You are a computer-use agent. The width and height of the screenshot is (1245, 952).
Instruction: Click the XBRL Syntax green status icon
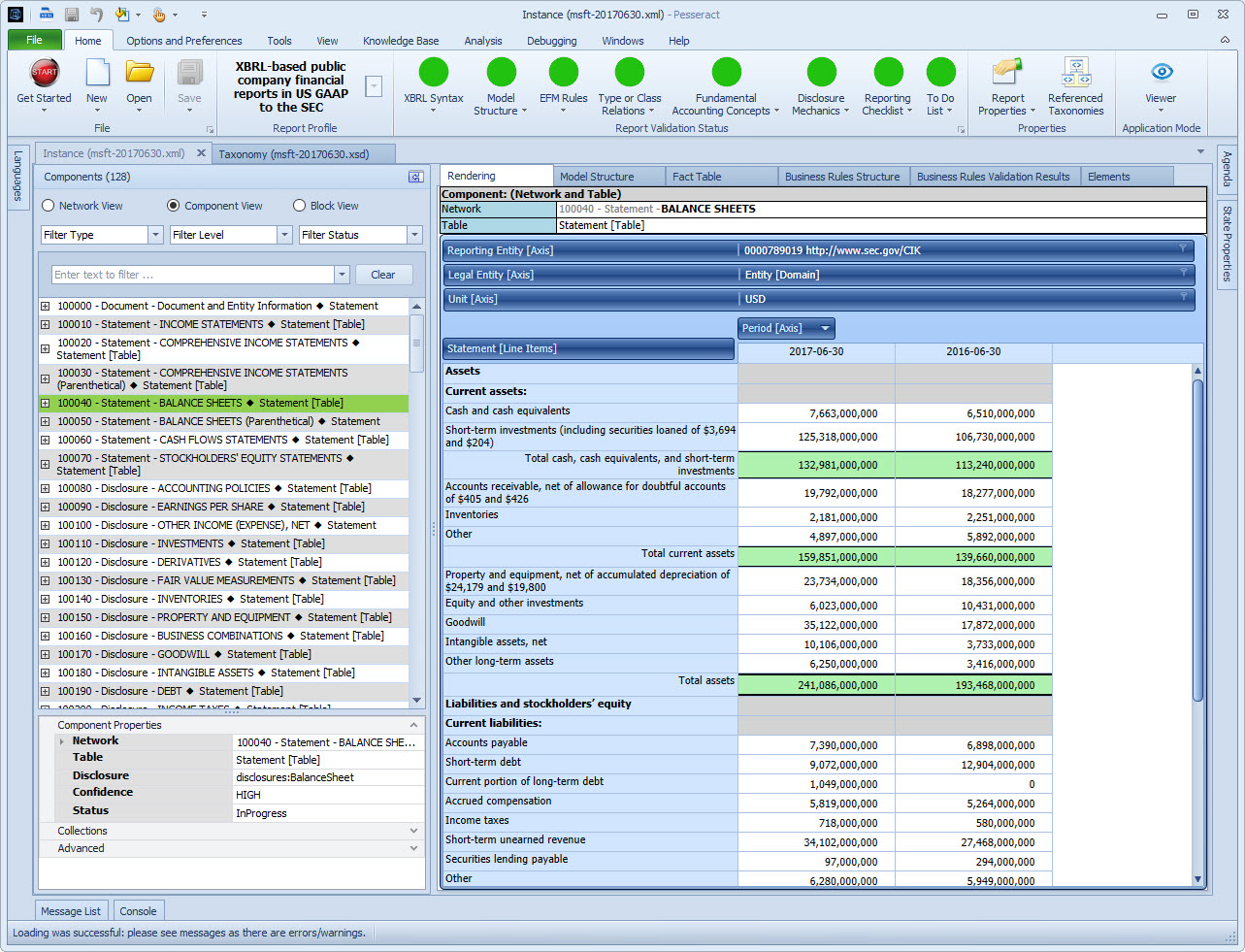click(x=434, y=72)
